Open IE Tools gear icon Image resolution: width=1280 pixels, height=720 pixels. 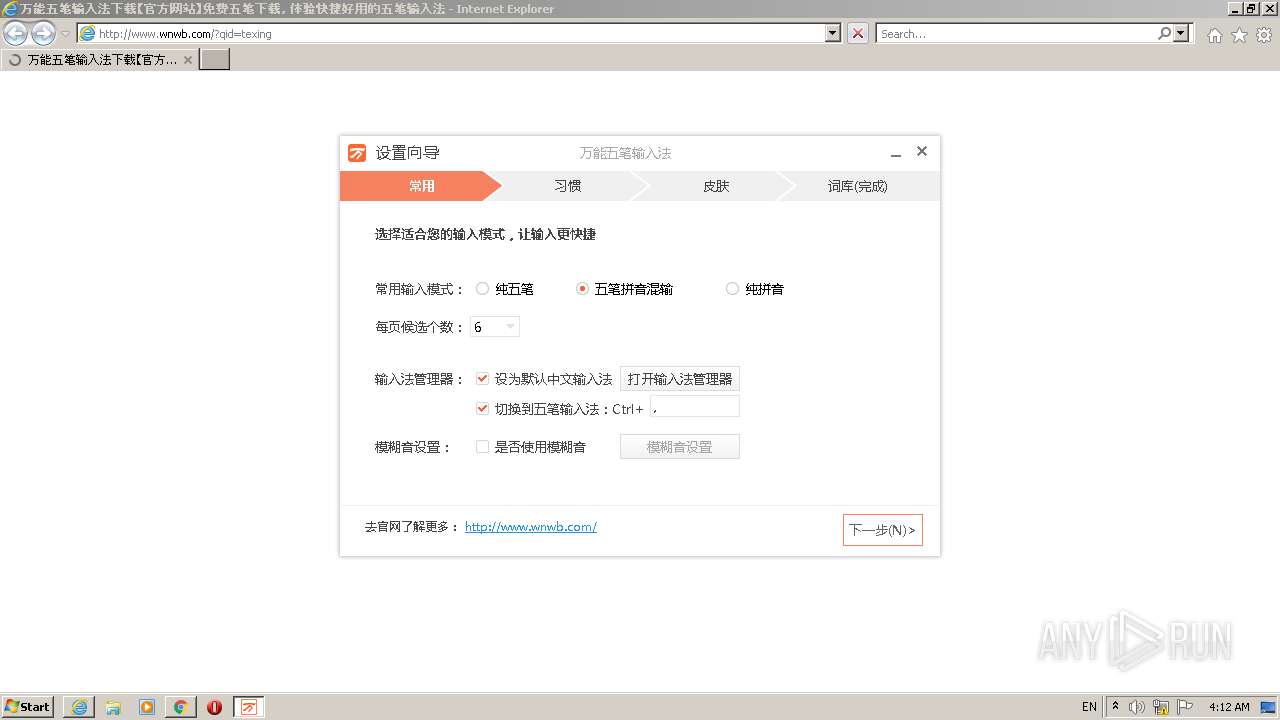[x=1264, y=35]
